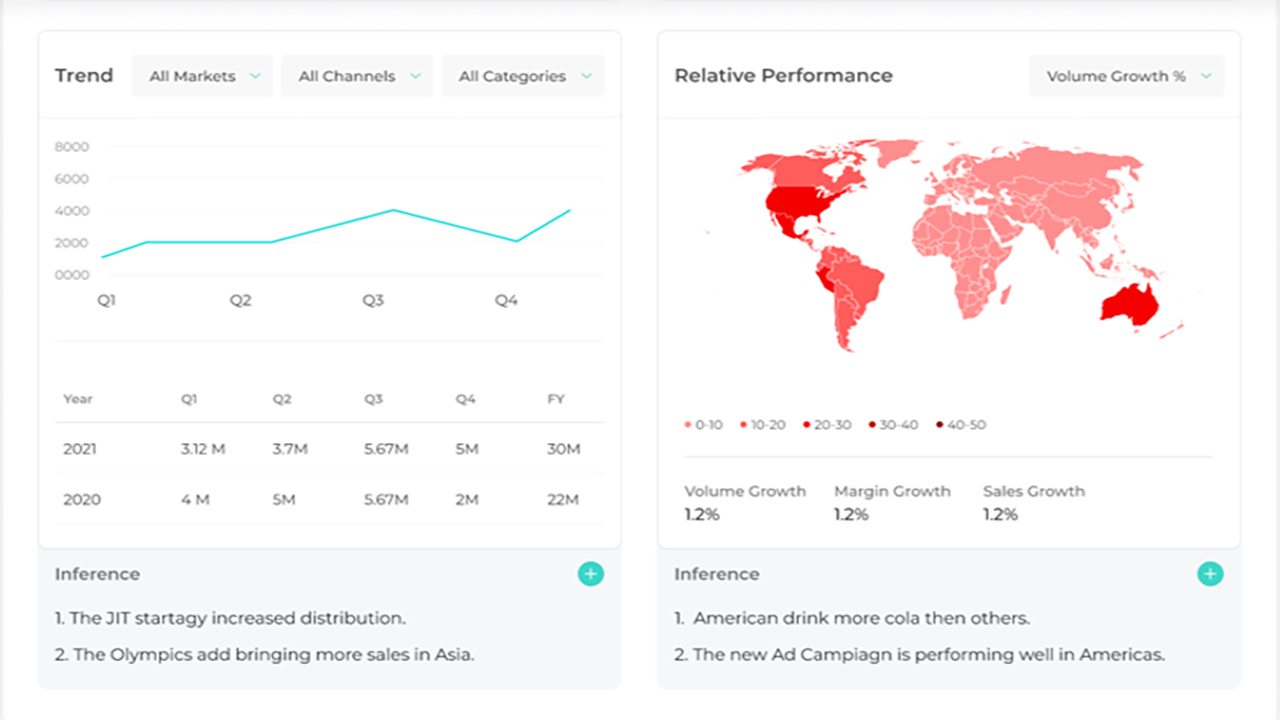Image resolution: width=1280 pixels, height=720 pixels.
Task: Toggle the 30-40 legend entry
Action: pos(893,425)
